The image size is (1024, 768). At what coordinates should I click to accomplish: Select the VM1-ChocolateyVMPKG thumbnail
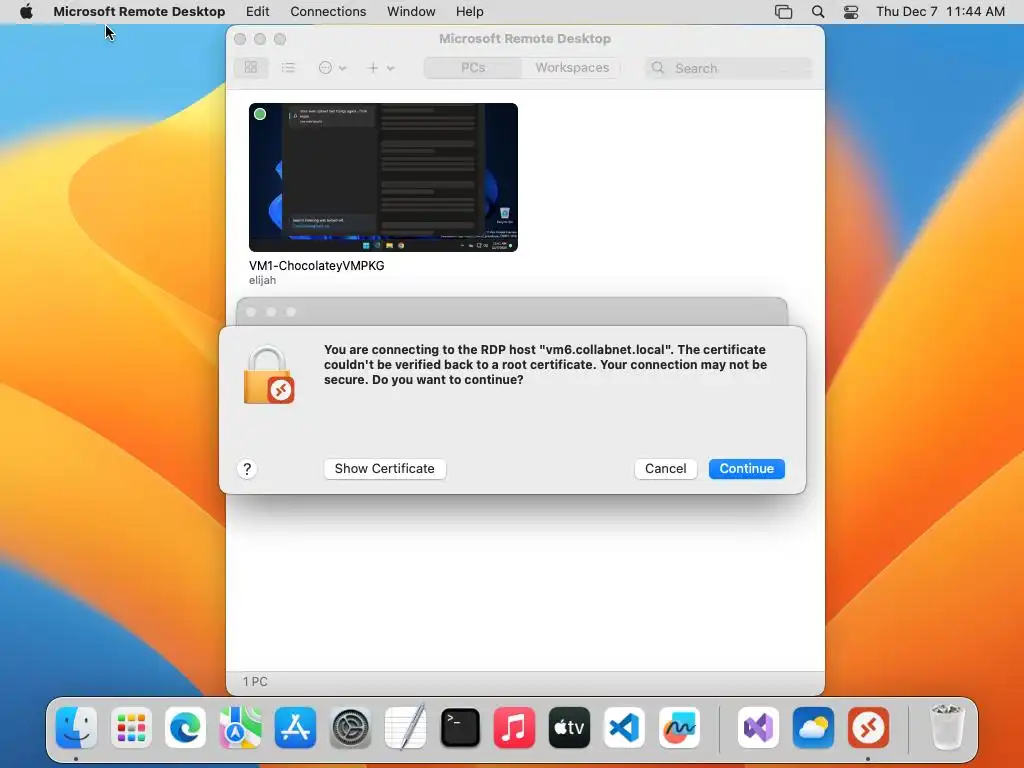(383, 177)
